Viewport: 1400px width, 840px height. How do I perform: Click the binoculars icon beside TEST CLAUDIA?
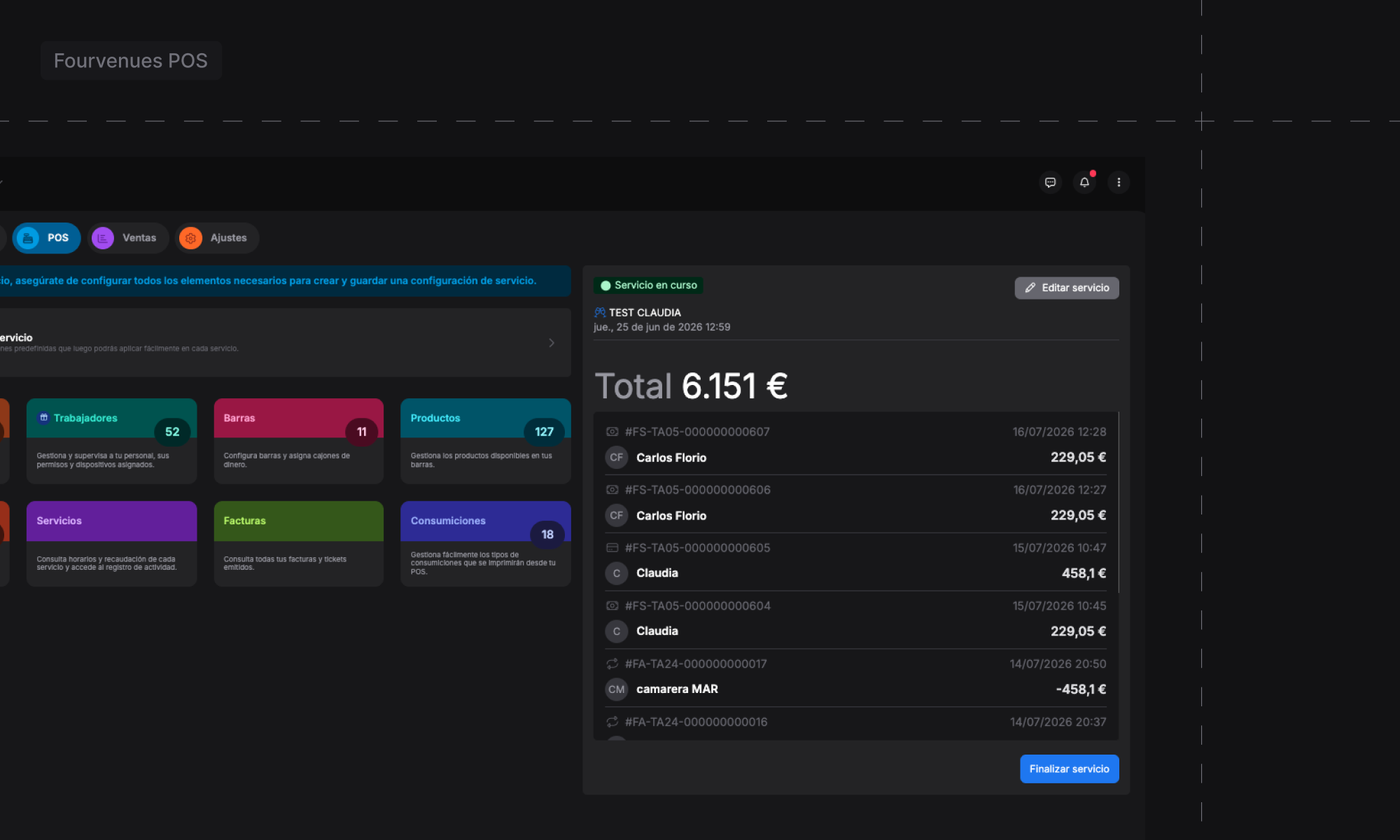pyautogui.click(x=600, y=313)
